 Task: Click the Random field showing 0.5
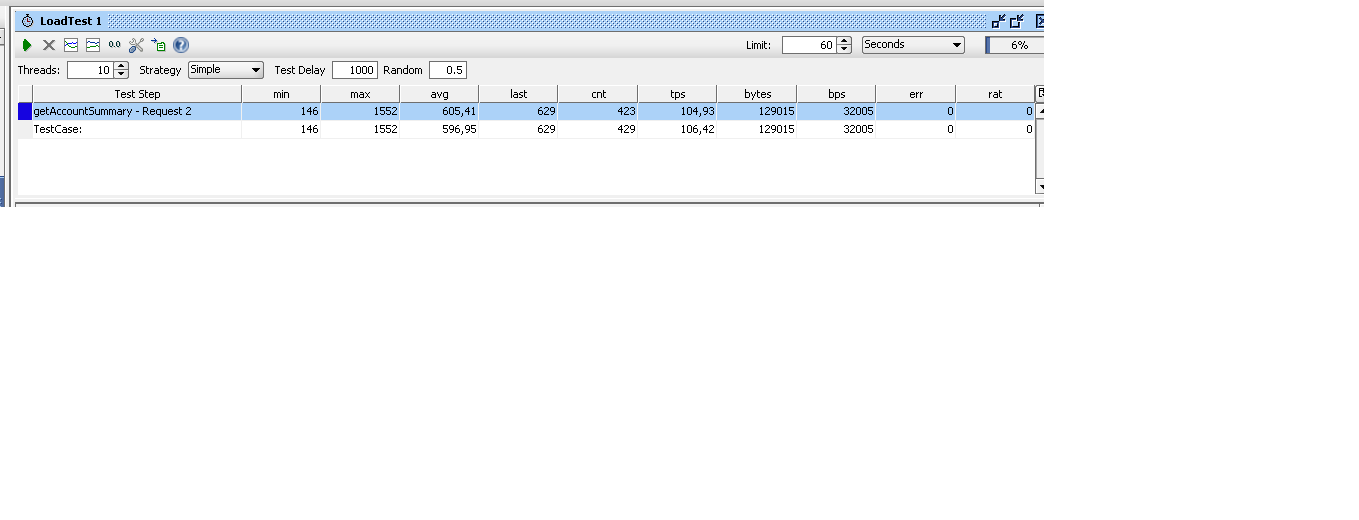[448, 70]
